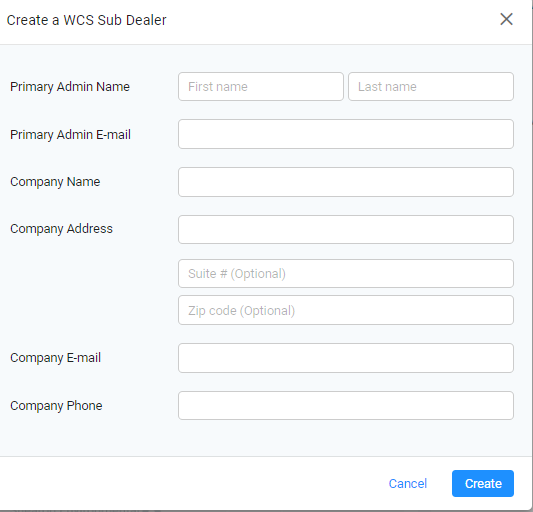The height and width of the screenshot is (512, 533).
Task: Click the Company Phone input field
Action: [x=346, y=405]
